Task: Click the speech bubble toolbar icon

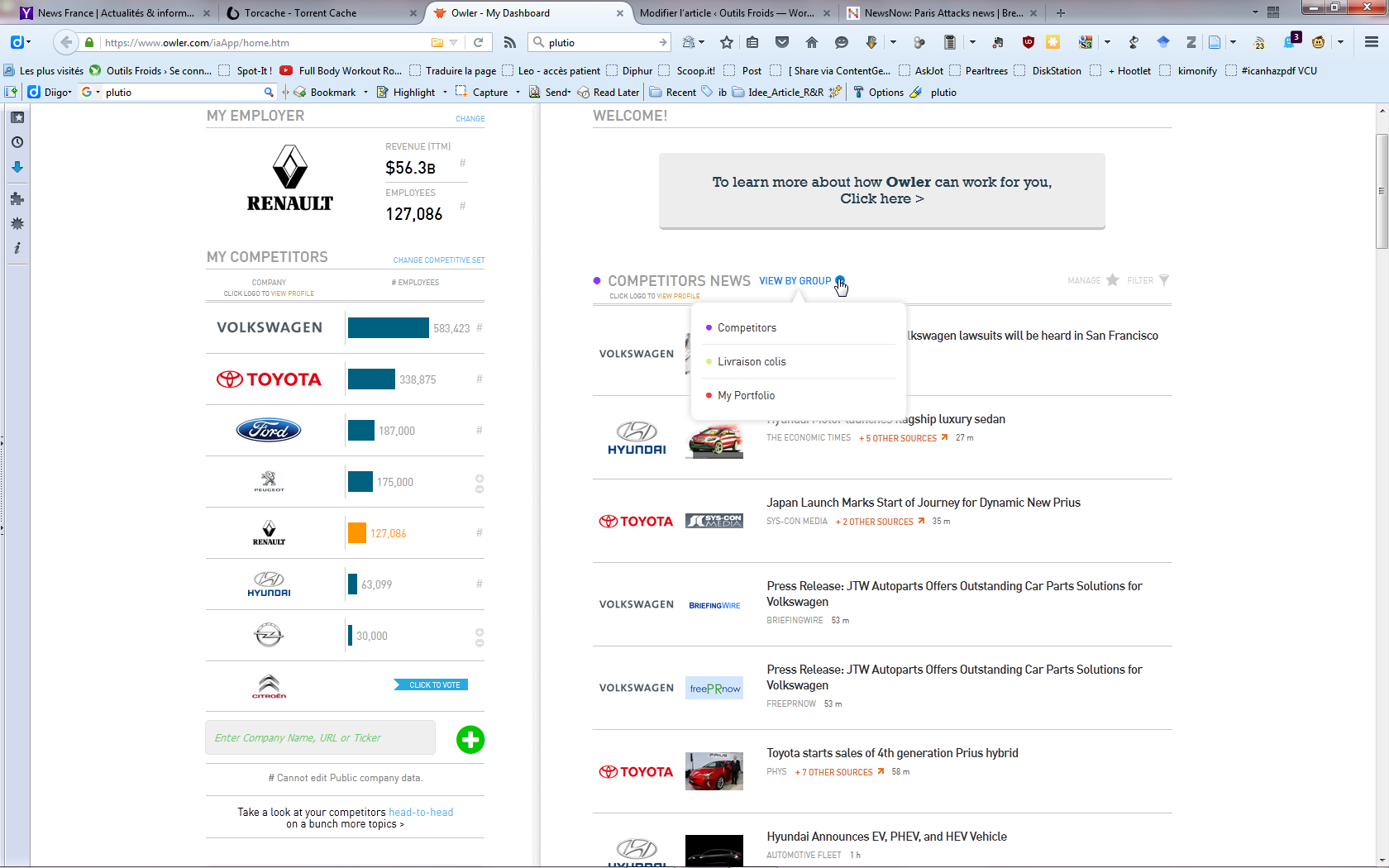Action: point(842,42)
